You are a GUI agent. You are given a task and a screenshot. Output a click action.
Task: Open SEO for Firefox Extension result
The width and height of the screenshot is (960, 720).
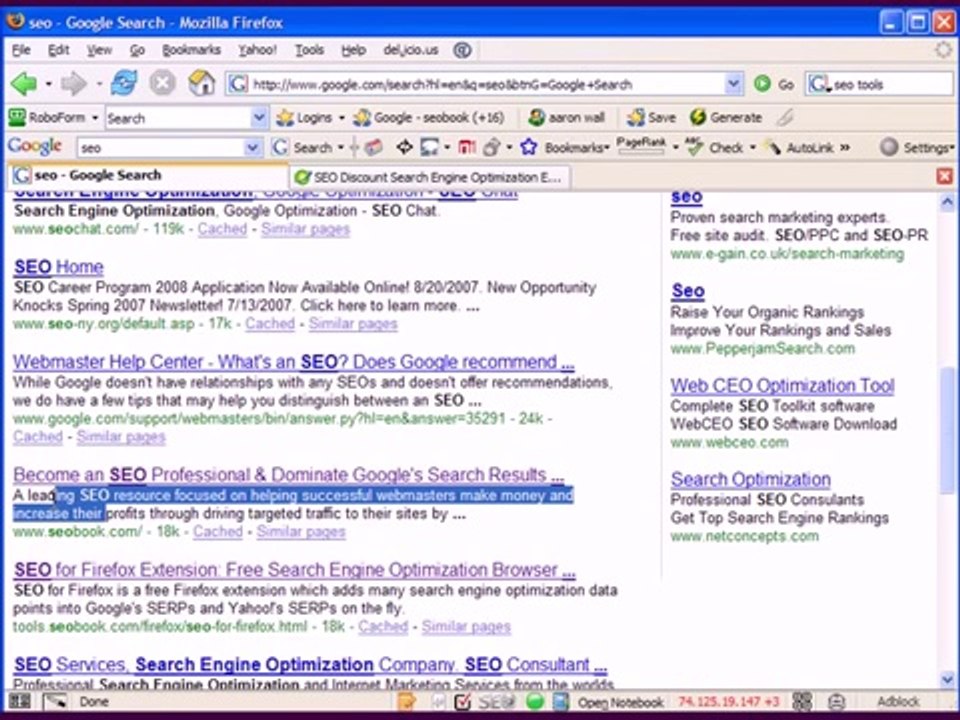point(294,570)
